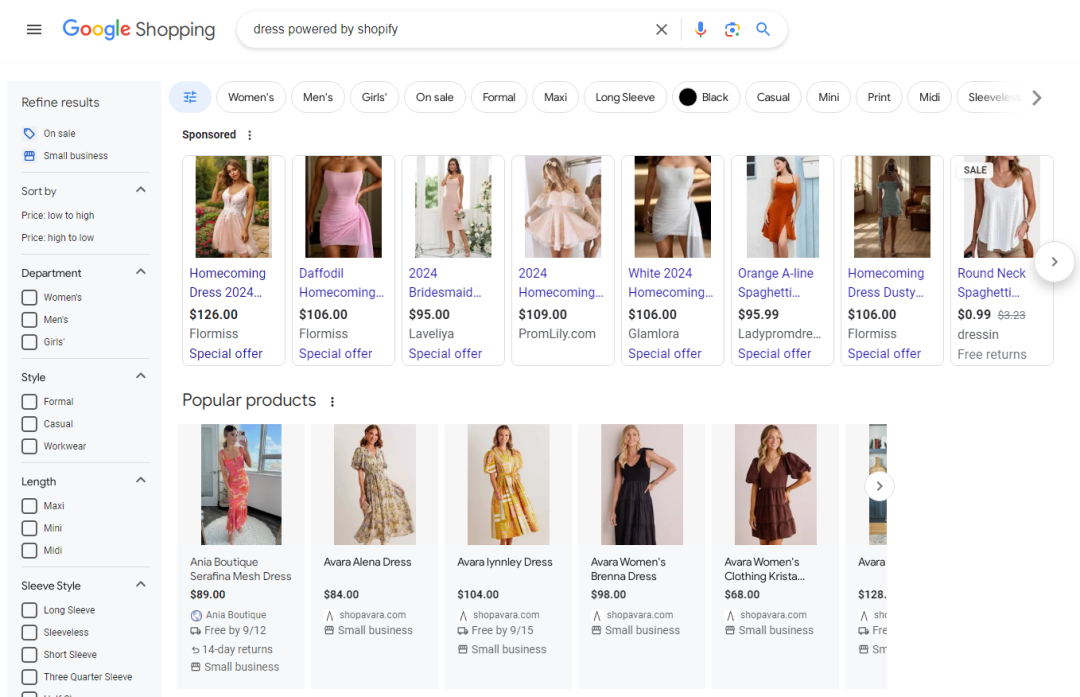The image size is (1080, 697).
Task: Clear the search box text
Action: 661,30
